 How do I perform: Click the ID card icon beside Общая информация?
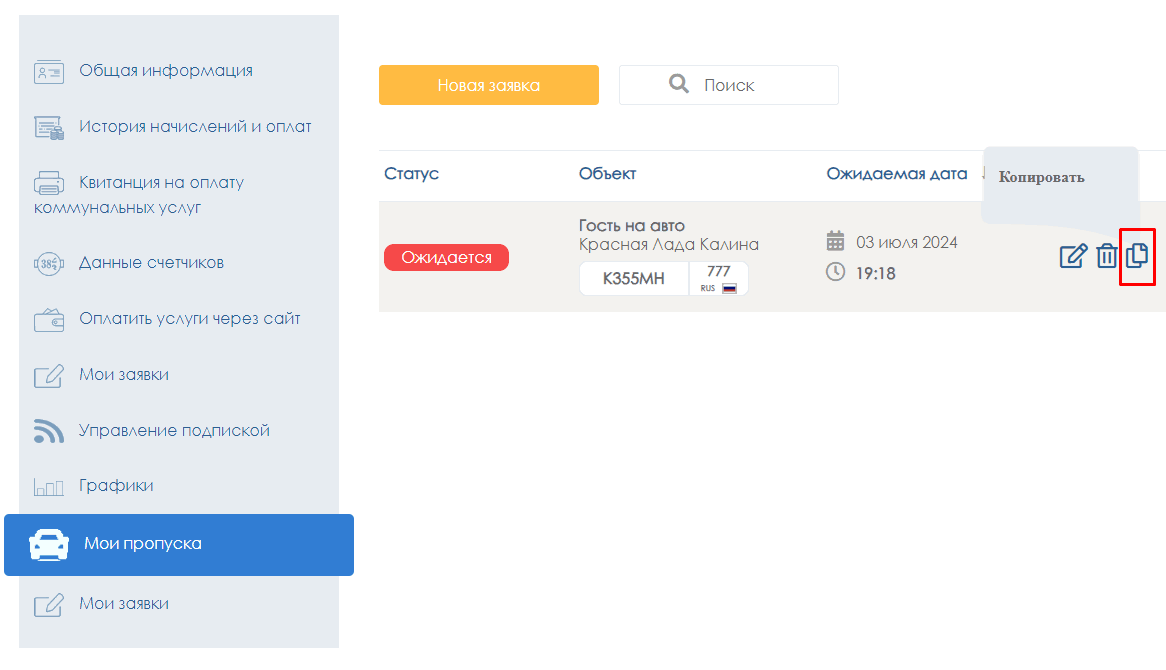[49, 72]
